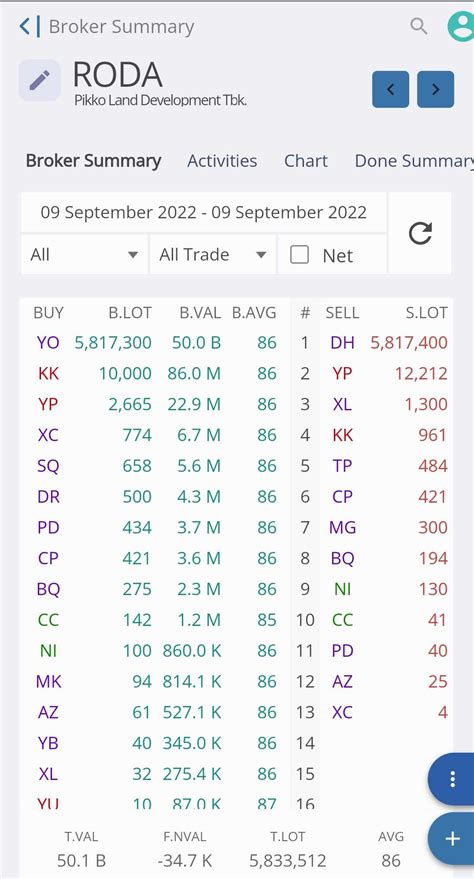Image resolution: width=474 pixels, height=879 pixels.
Task: Select sell broker DH entry
Action: [342, 343]
